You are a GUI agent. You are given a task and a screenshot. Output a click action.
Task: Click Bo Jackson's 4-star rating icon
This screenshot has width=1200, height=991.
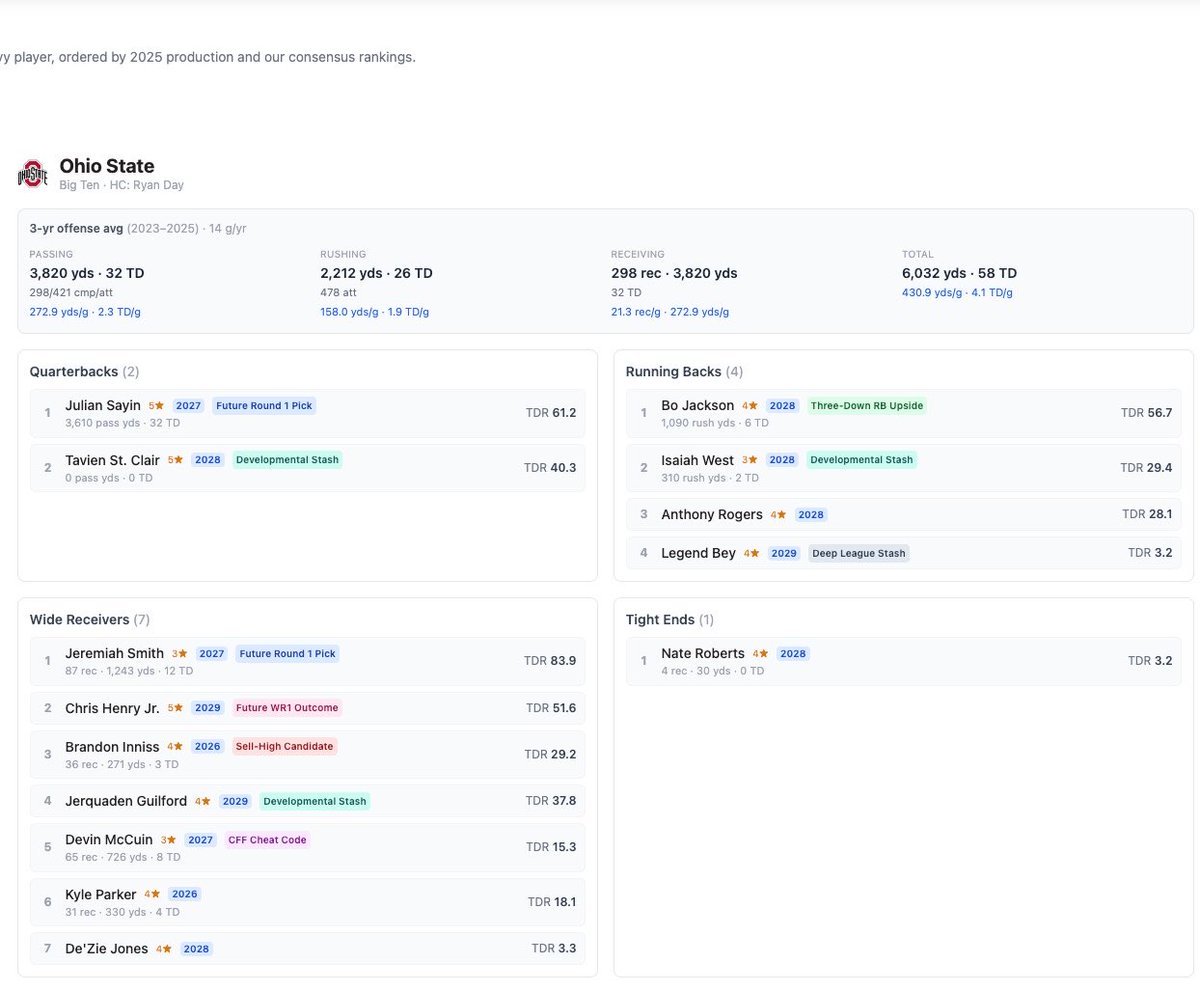pyautogui.click(x=750, y=406)
